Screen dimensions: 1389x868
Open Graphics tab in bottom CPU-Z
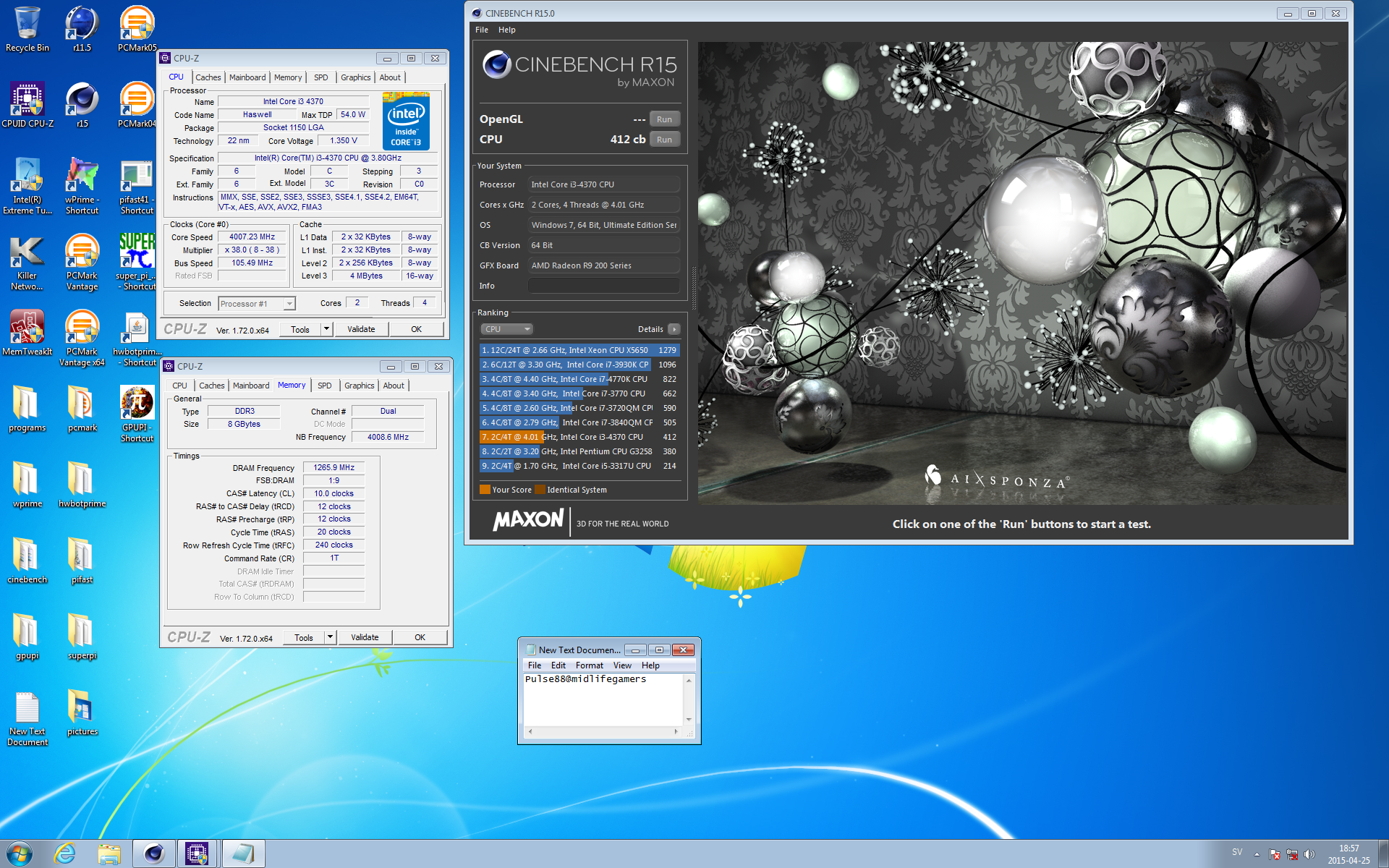(360, 386)
